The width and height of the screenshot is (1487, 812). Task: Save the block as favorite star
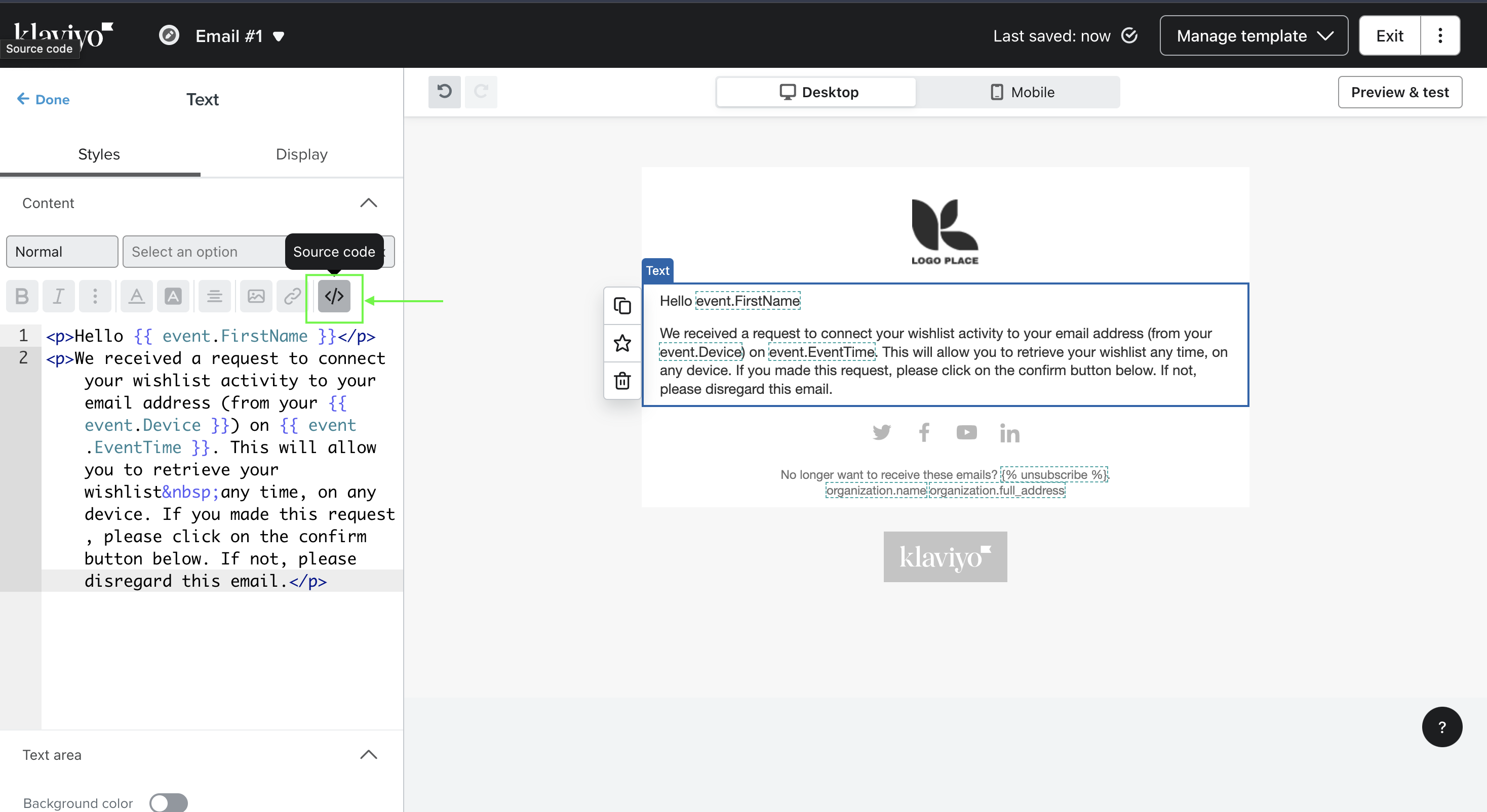tap(622, 343)
